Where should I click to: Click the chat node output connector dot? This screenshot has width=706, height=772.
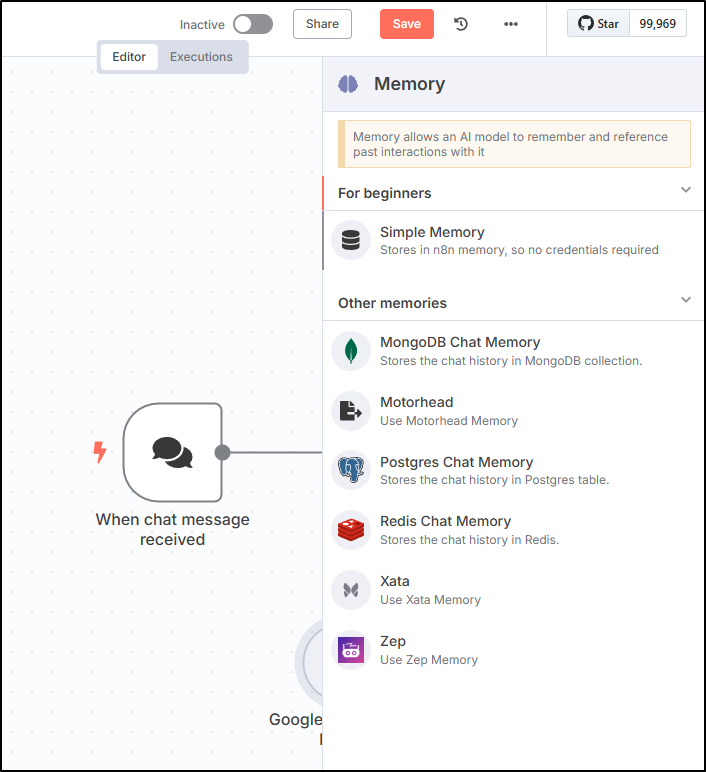(x=222, y=452)
